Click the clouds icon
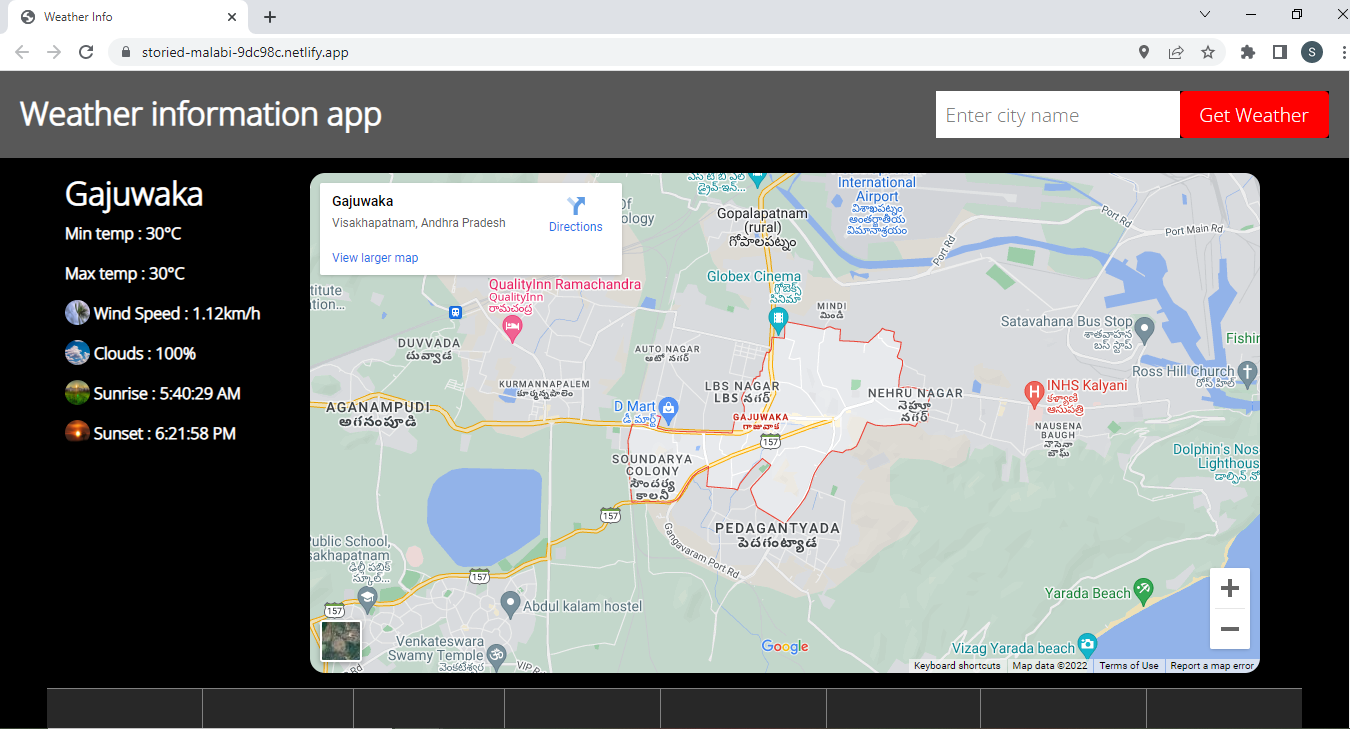The width and height of the screenshot is (1350, 729). click(77, 353)
